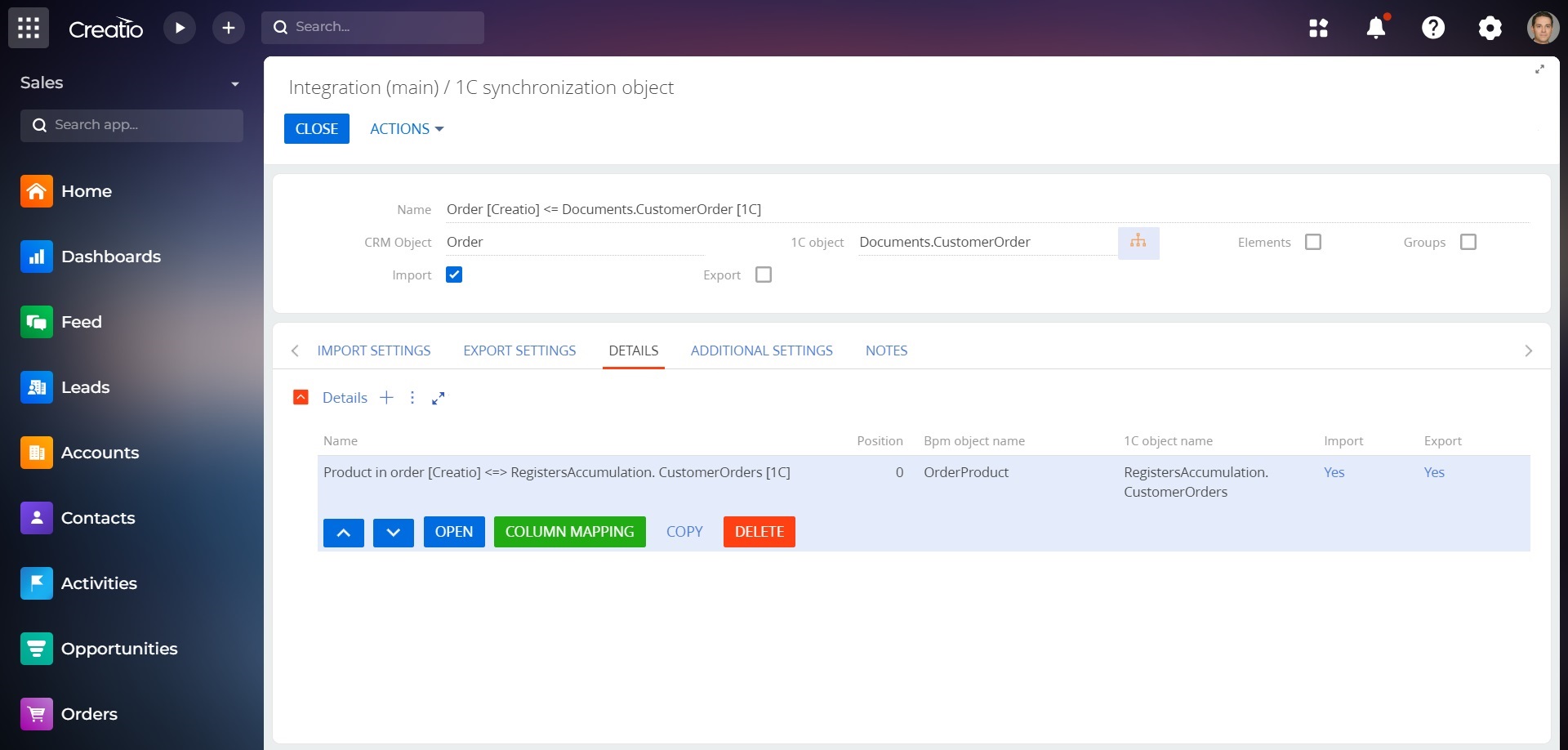This screenshot has height=750, width=1568.
Task: Click the Export Yes link
Action: tap(1434, 472)
